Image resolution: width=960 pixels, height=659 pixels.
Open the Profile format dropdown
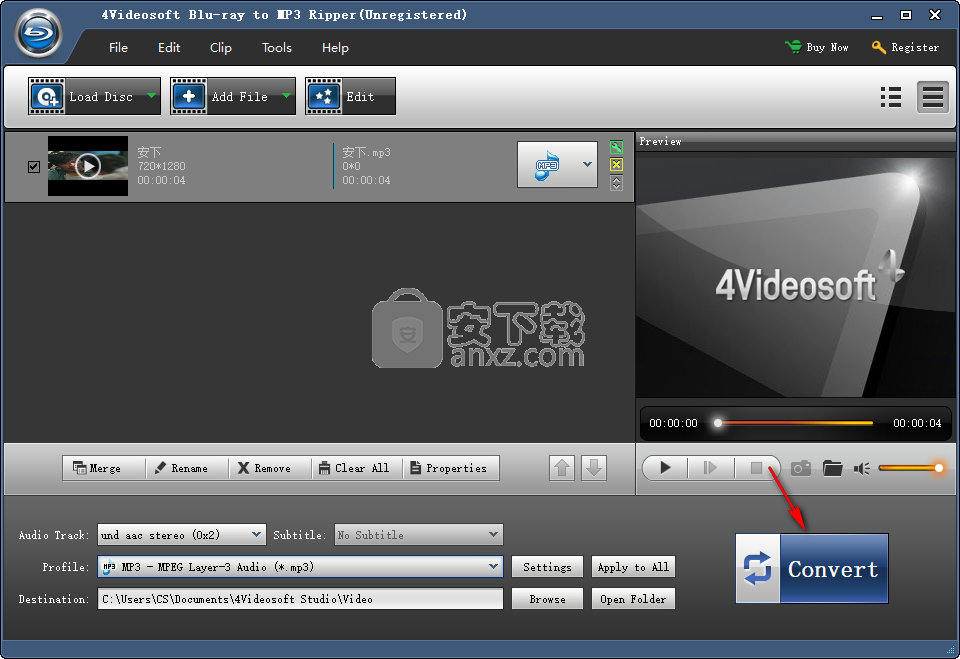[300, 567]
